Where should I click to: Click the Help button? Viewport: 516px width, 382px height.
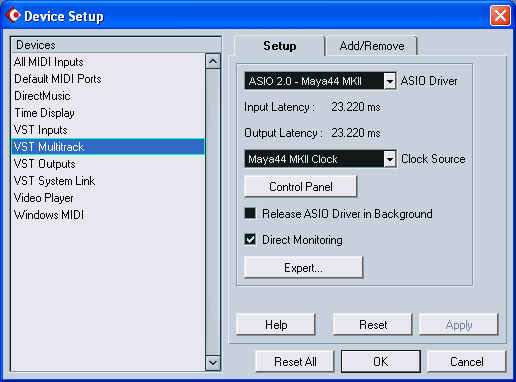[276, 324]
